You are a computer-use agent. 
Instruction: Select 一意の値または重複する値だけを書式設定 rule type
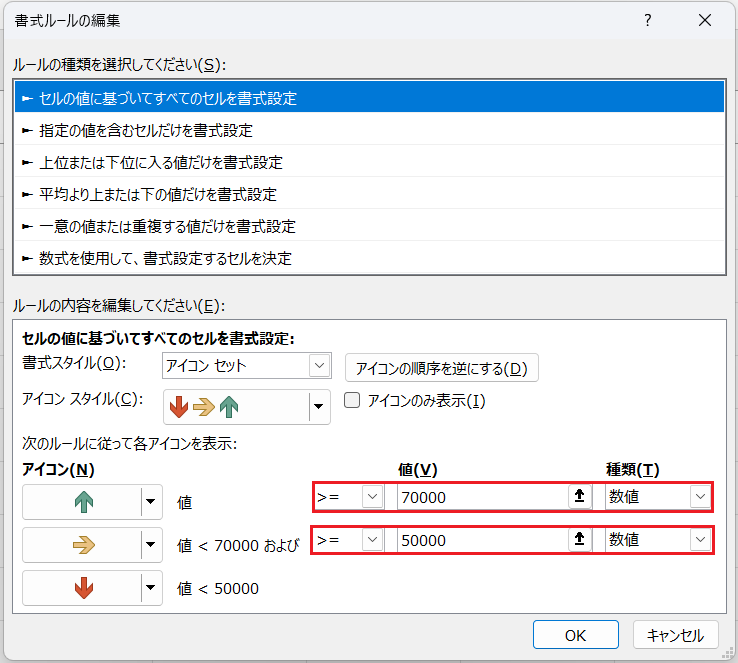pos(369,226)
